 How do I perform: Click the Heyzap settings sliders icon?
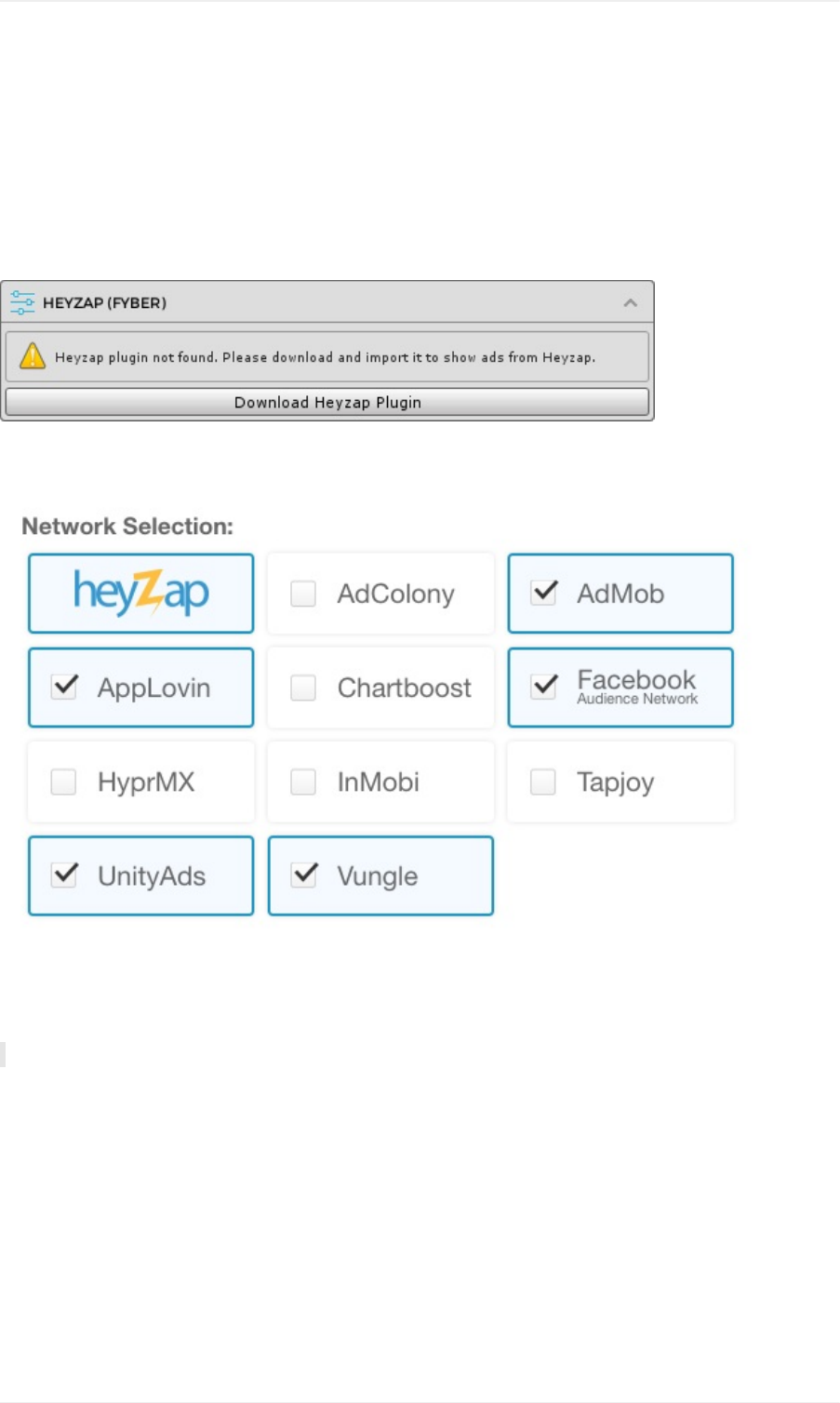21,302
